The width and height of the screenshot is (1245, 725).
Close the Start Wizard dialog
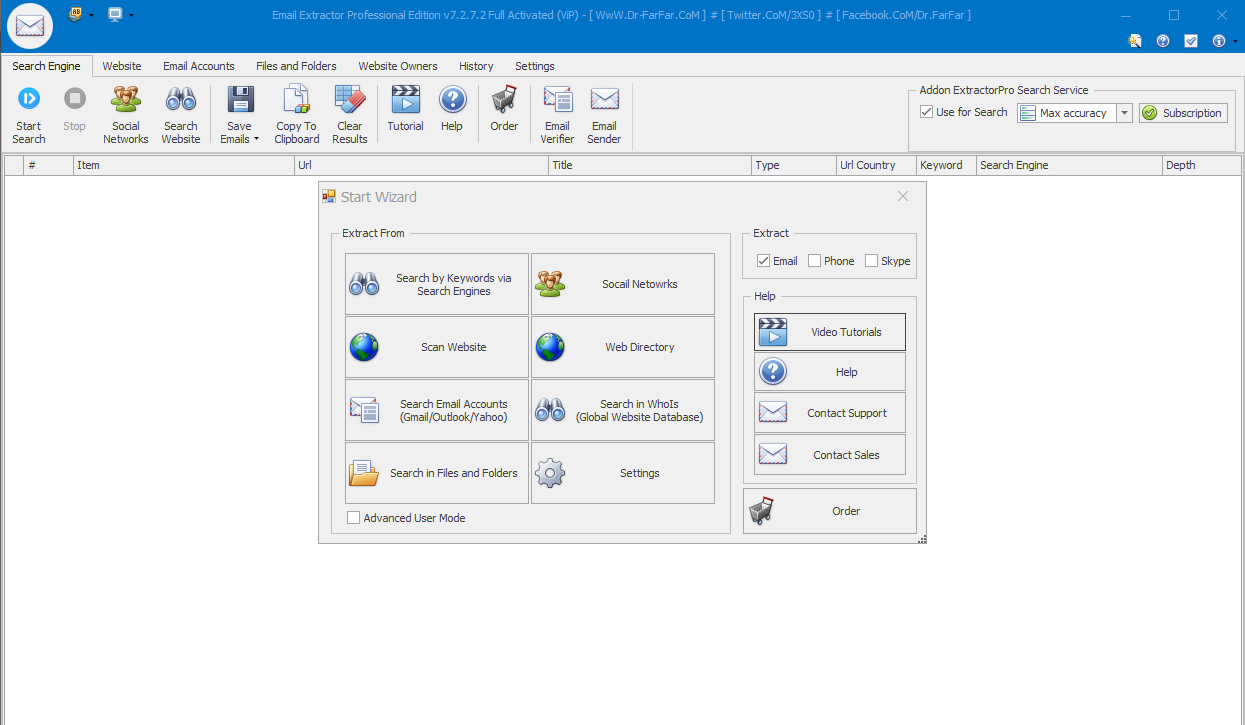click(903, 197)
